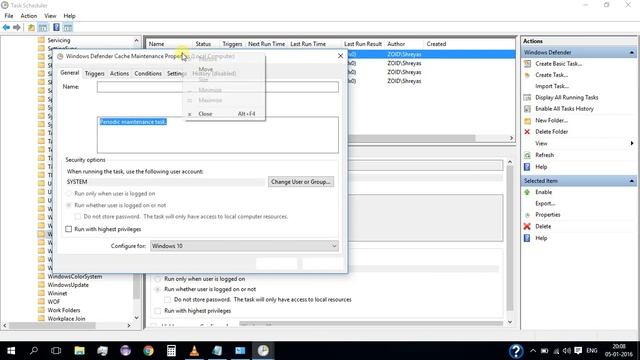Sort task list by Created column
Viewport: 640px width, 360px height.
tap(436, 44)
